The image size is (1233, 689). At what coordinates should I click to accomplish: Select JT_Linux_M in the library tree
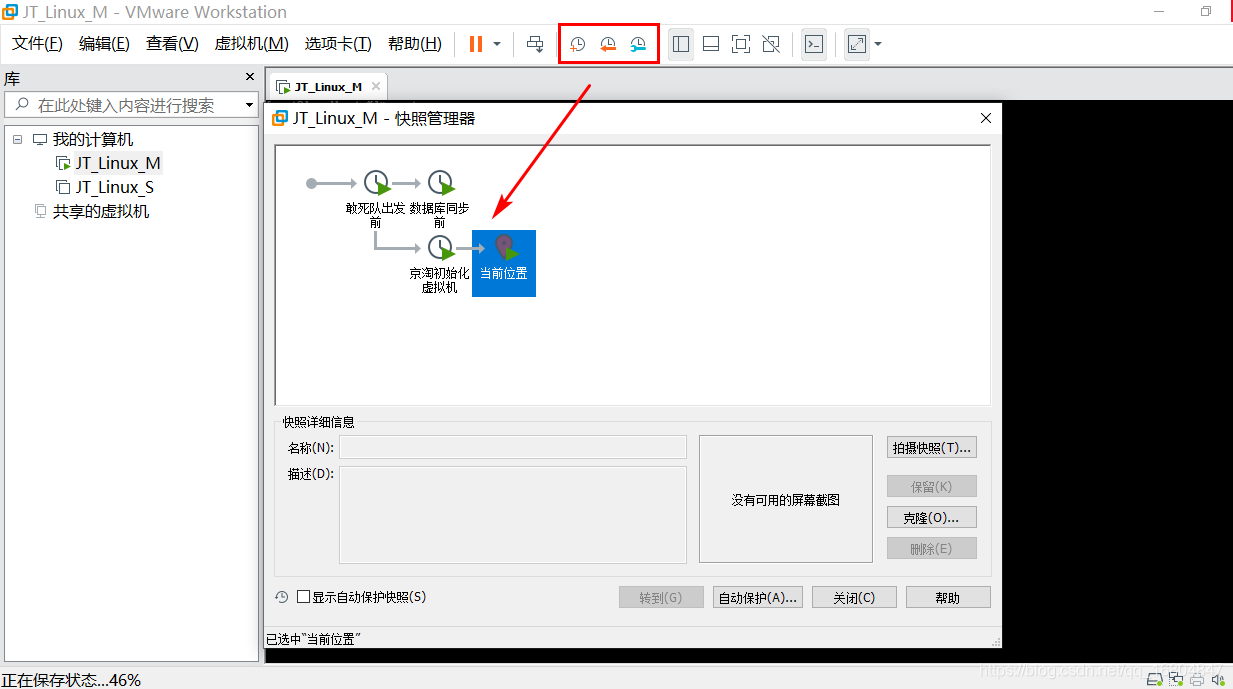[118, 163]
